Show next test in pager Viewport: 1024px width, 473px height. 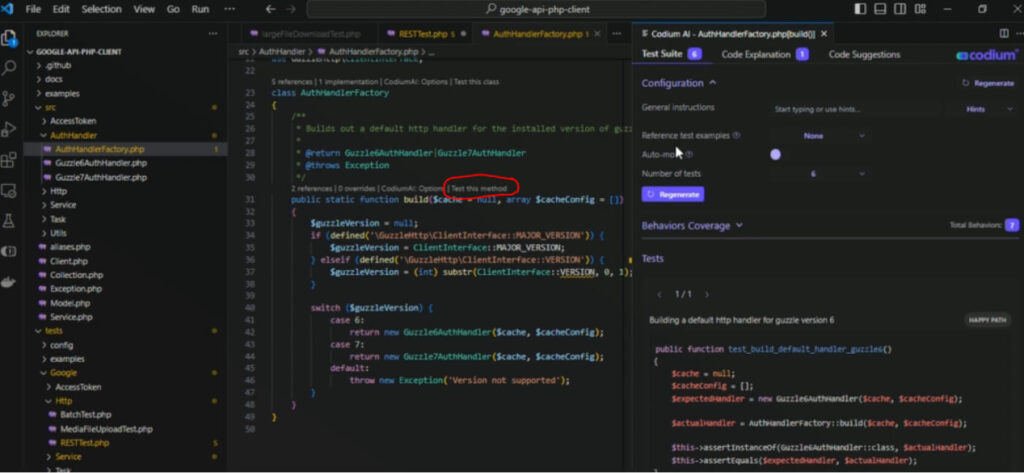point(707,295)
